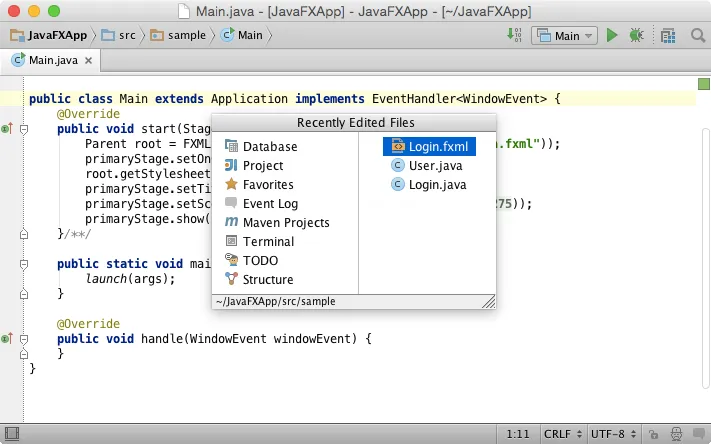Collapse the handle method fold marker
Viewport: 711px width, 444px height.
pos(24,339)
